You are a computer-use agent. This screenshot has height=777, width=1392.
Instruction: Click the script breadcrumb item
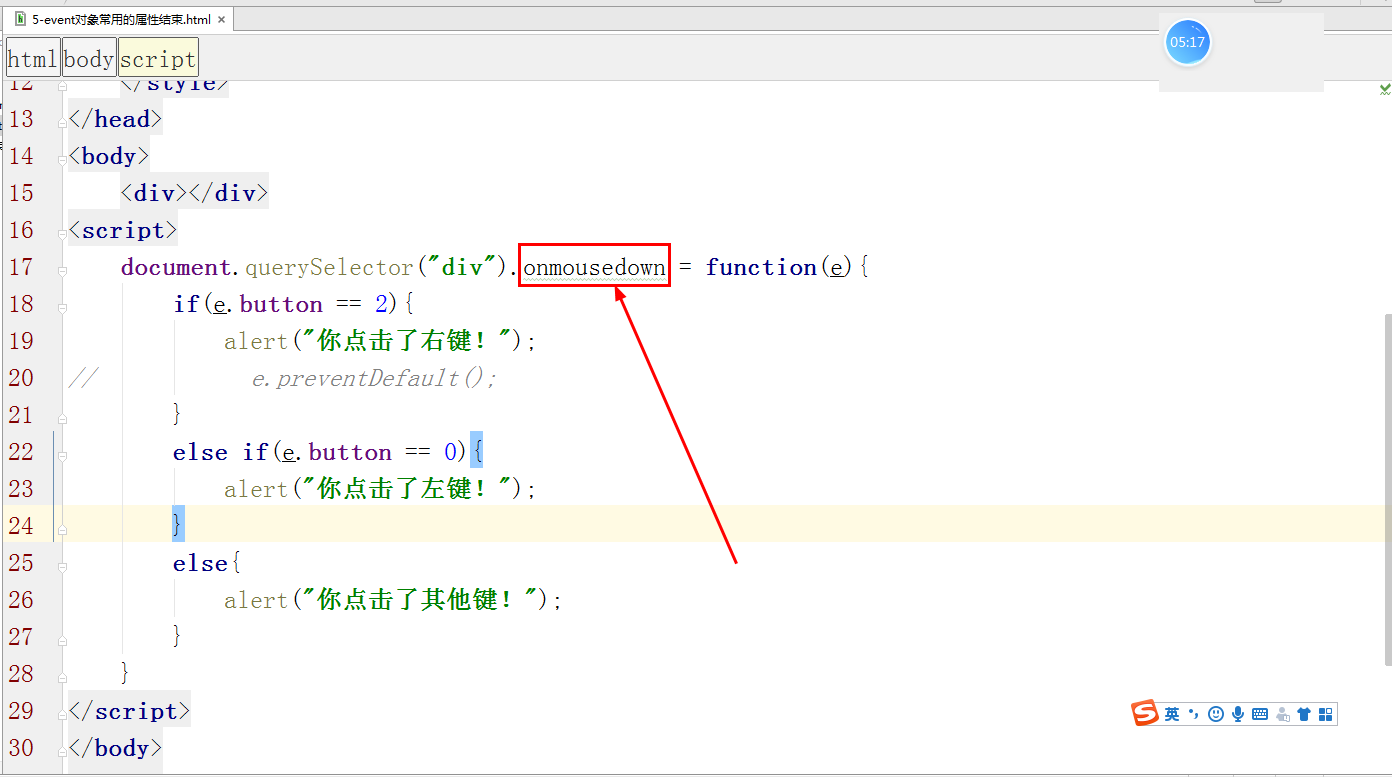(x=157, y=57)
